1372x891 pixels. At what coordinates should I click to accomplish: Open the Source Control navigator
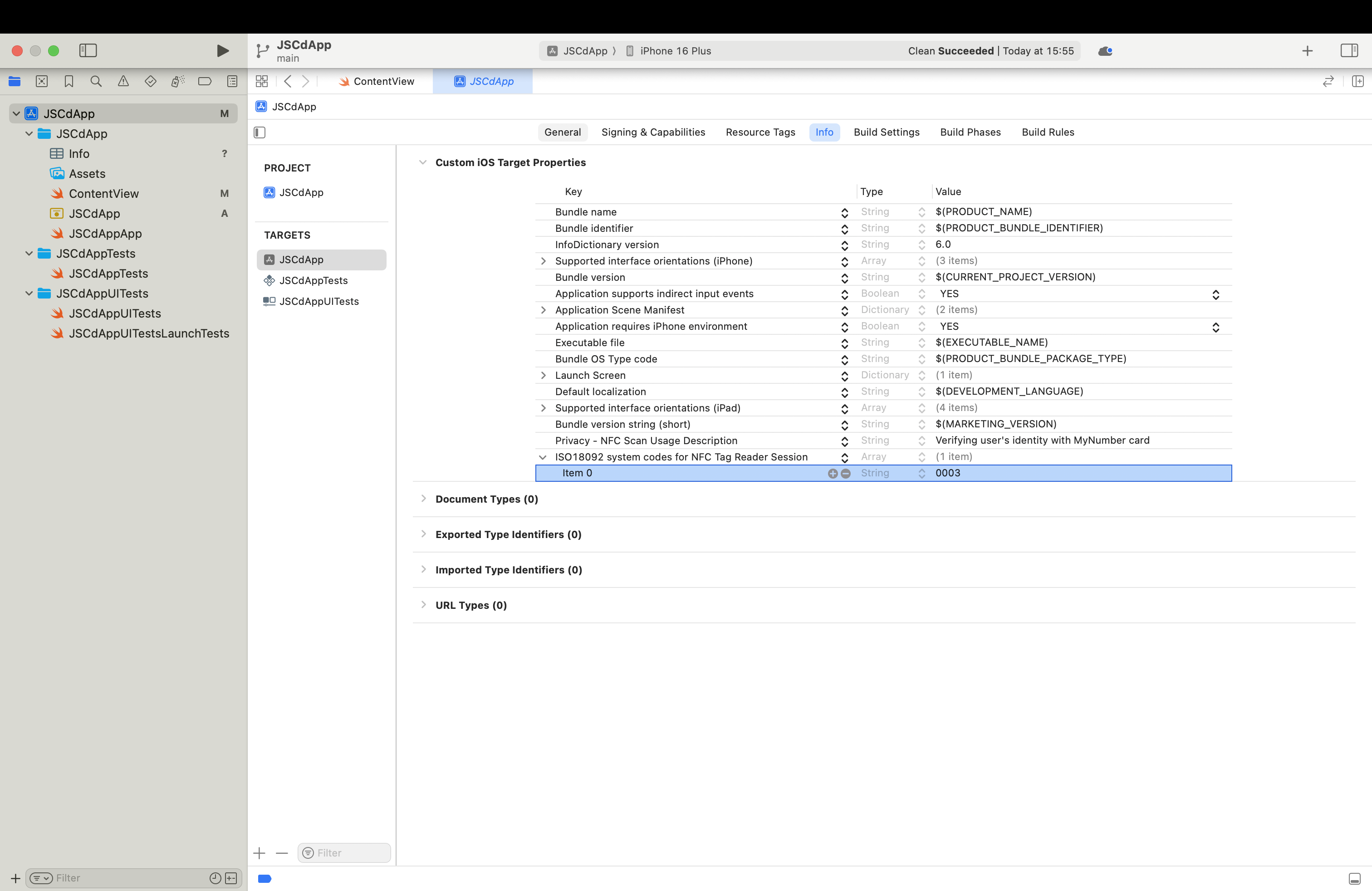click(41, 81)
